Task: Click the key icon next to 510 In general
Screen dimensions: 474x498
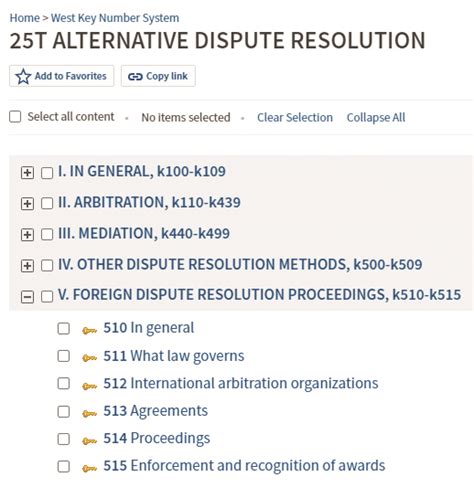Action: (x=89, y=330)
